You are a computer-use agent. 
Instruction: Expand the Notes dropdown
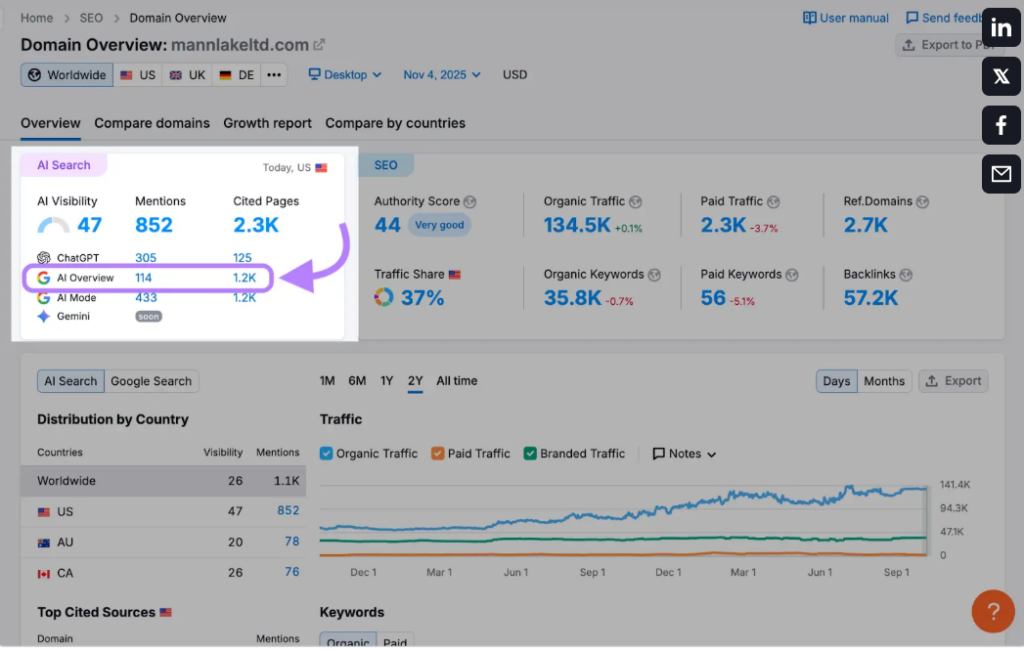click(685, 453)
